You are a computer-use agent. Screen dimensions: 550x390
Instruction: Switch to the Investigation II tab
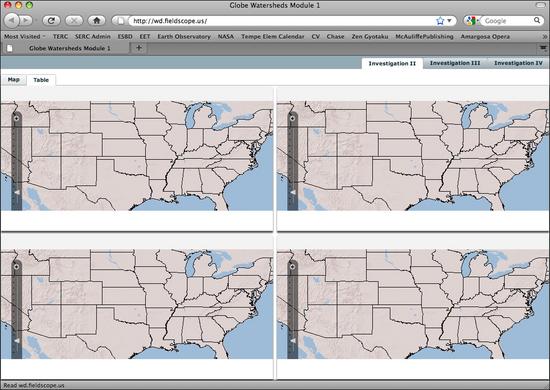tap(392, 63)
